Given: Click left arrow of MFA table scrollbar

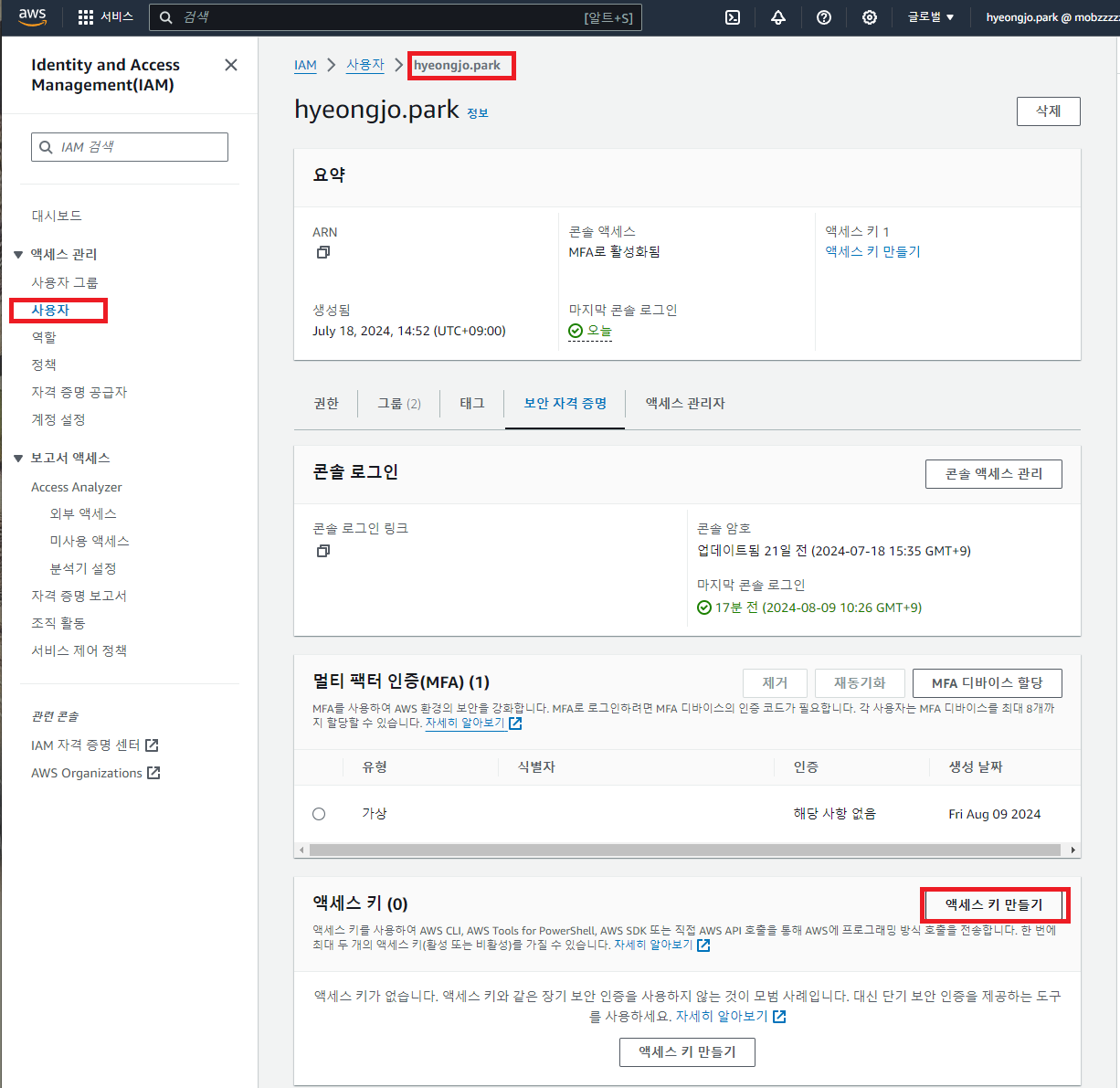Looking at the screenshot, I should pyautogui.click(x=301, y=850).
